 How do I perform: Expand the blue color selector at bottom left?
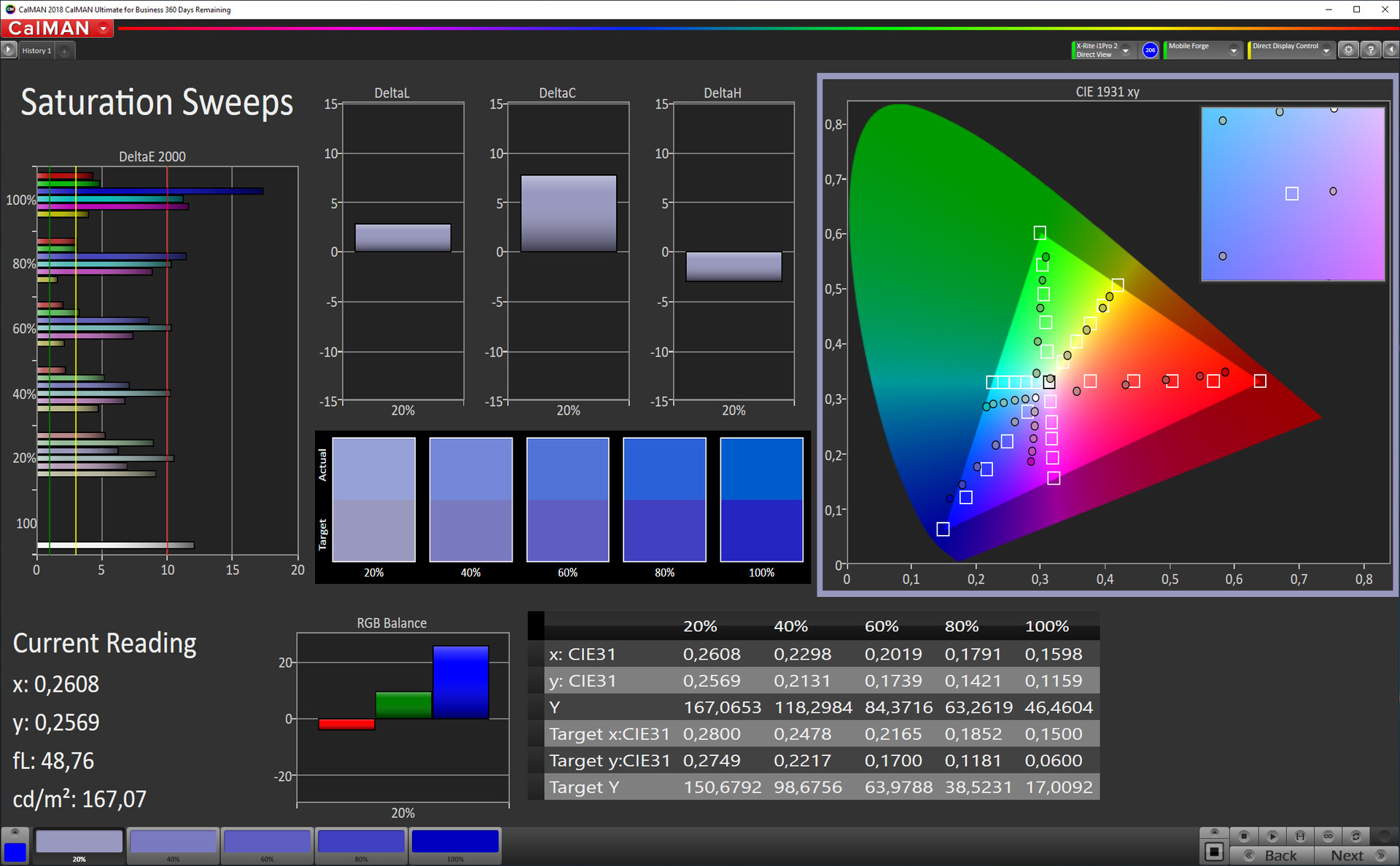tap(15, 832)
